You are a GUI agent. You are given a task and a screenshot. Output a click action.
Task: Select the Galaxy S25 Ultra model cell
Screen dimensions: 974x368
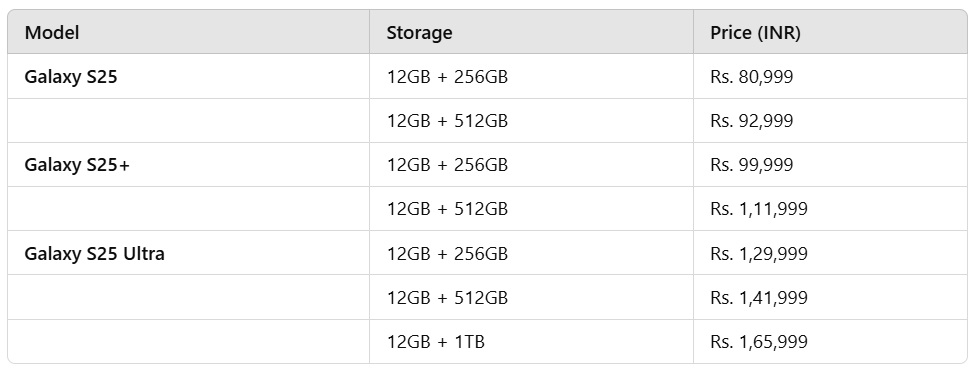(x=188, y=253)
